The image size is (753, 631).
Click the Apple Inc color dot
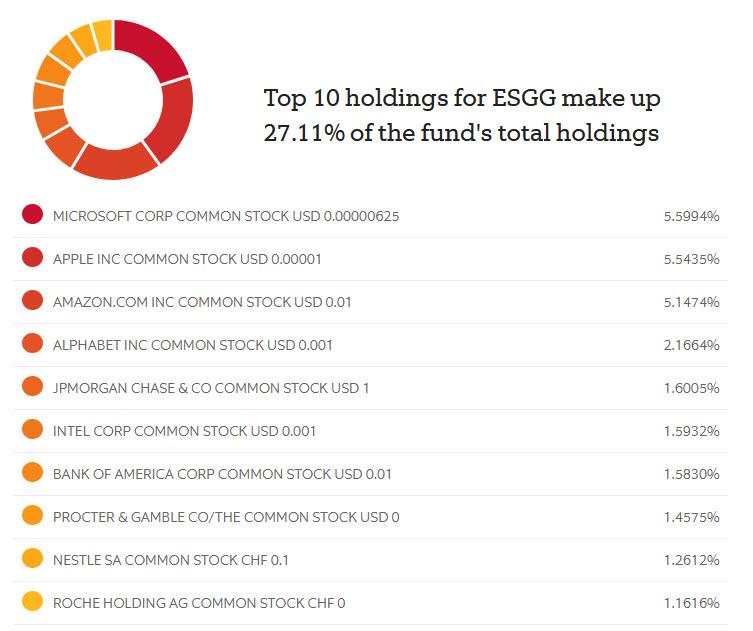(32, 258)
